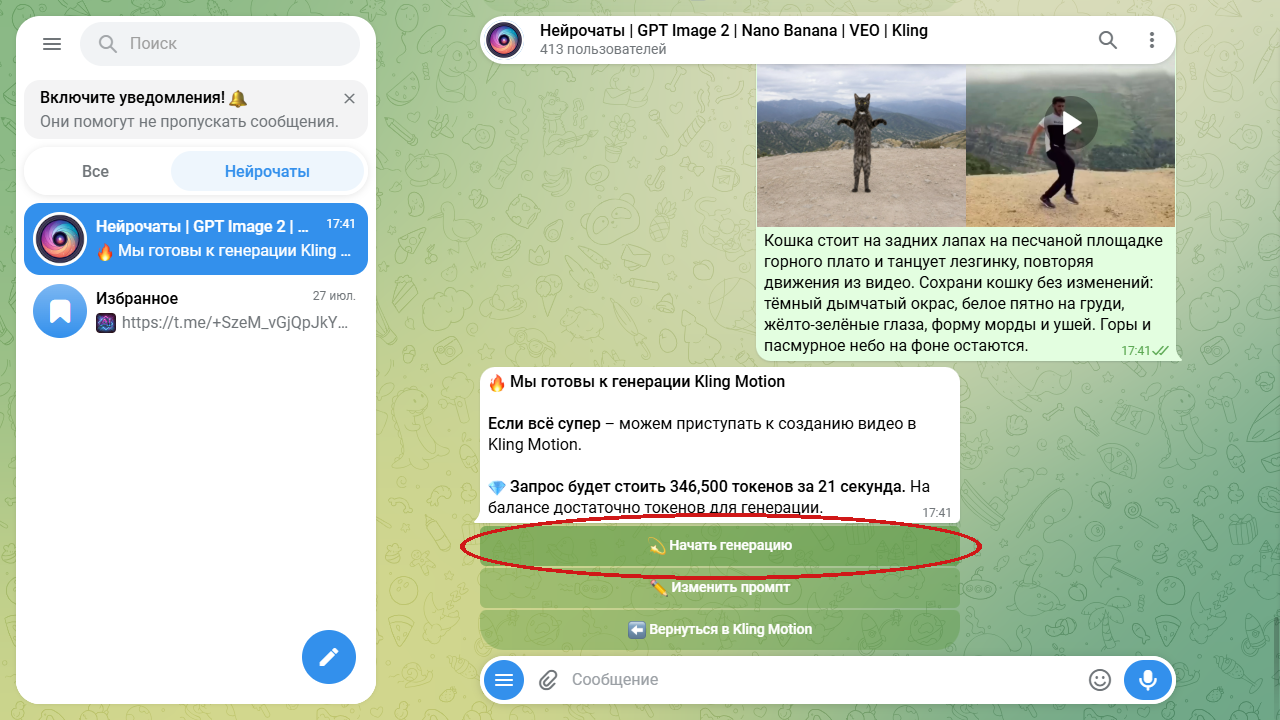The image size is (1280, 720).
Task: Open the standing cat photo
Action: click(x=861, y=146)
